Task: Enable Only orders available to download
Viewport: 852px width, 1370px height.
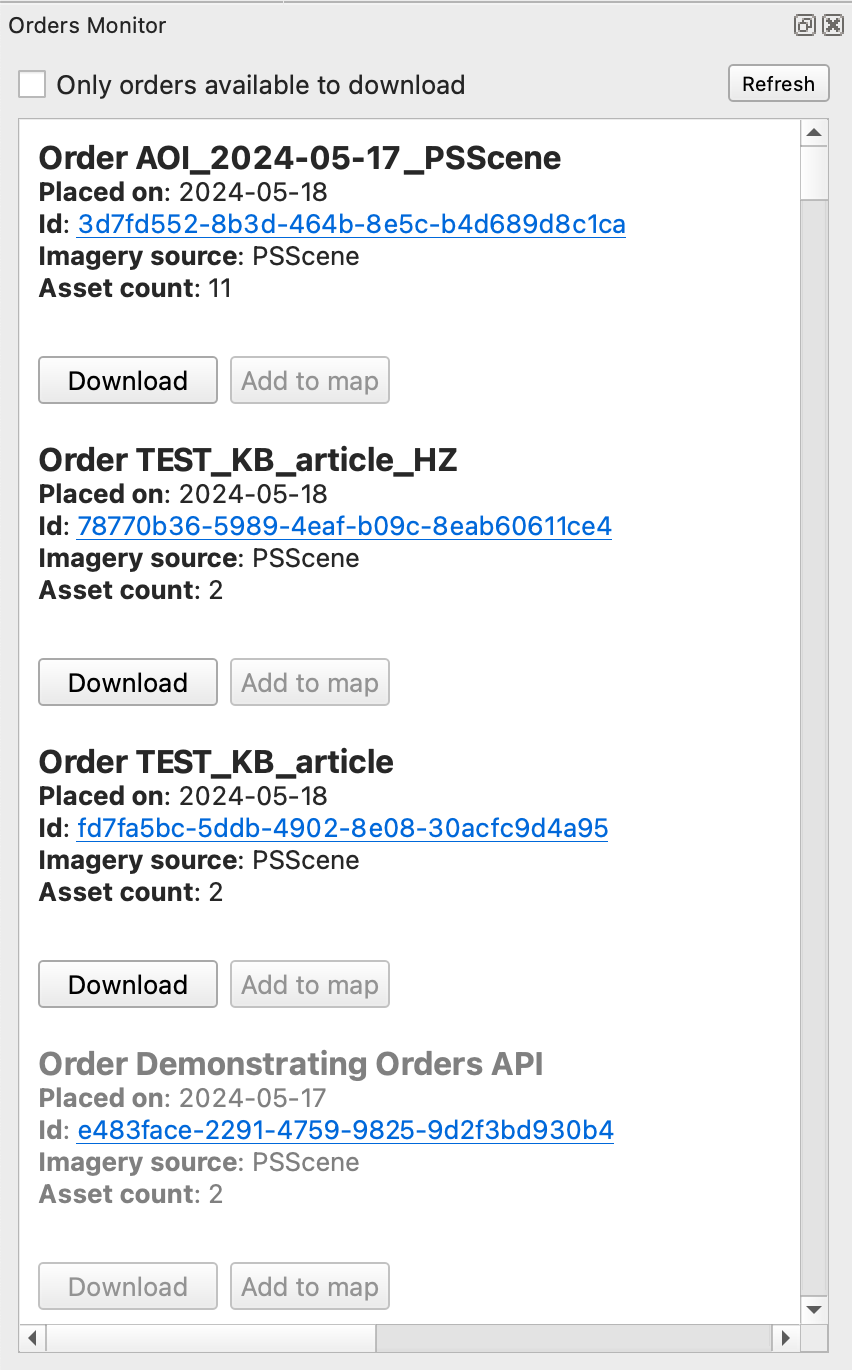Action: [x=33, y=85]
